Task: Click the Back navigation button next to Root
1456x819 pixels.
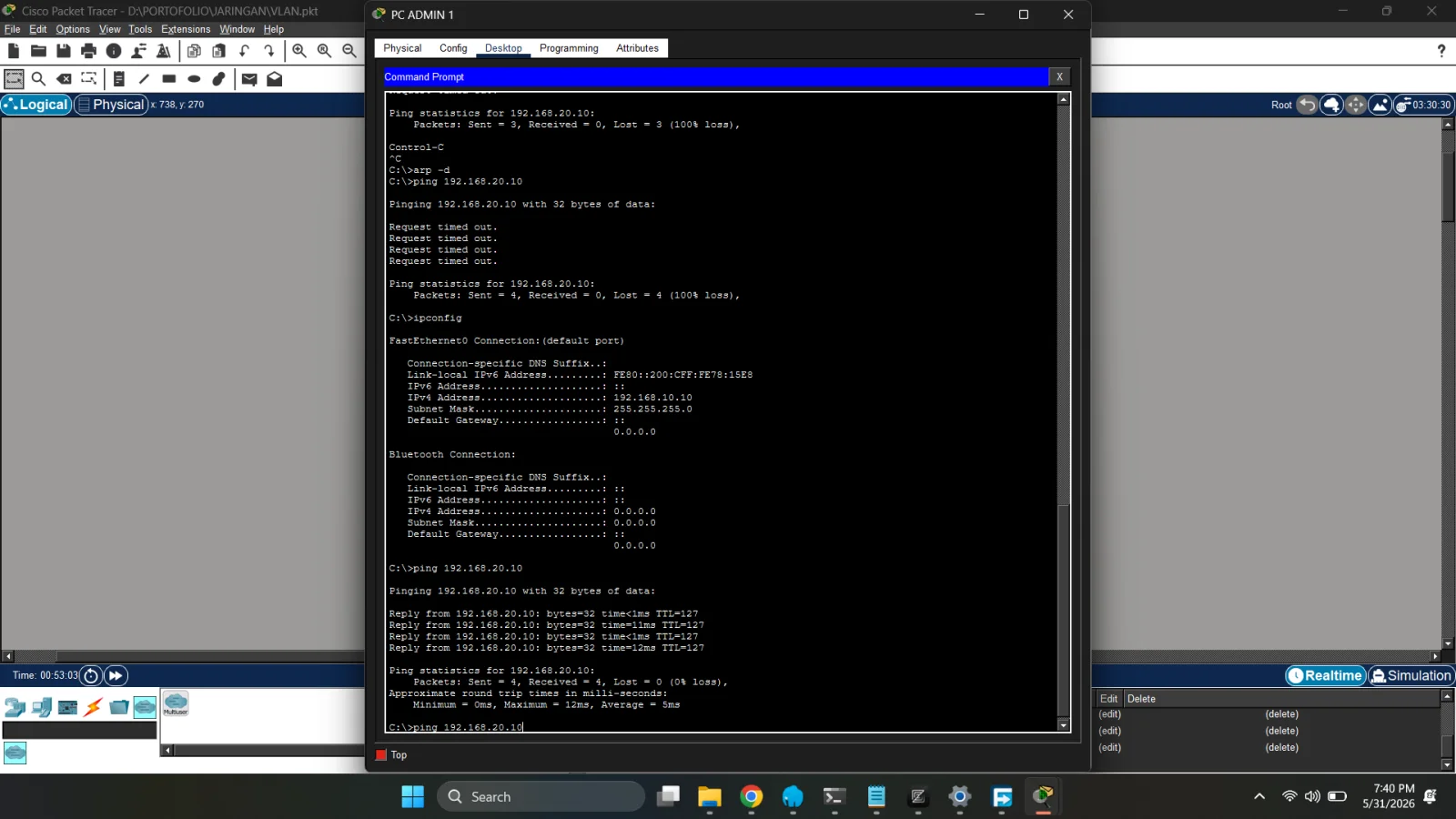Action: click(1307, 105)
